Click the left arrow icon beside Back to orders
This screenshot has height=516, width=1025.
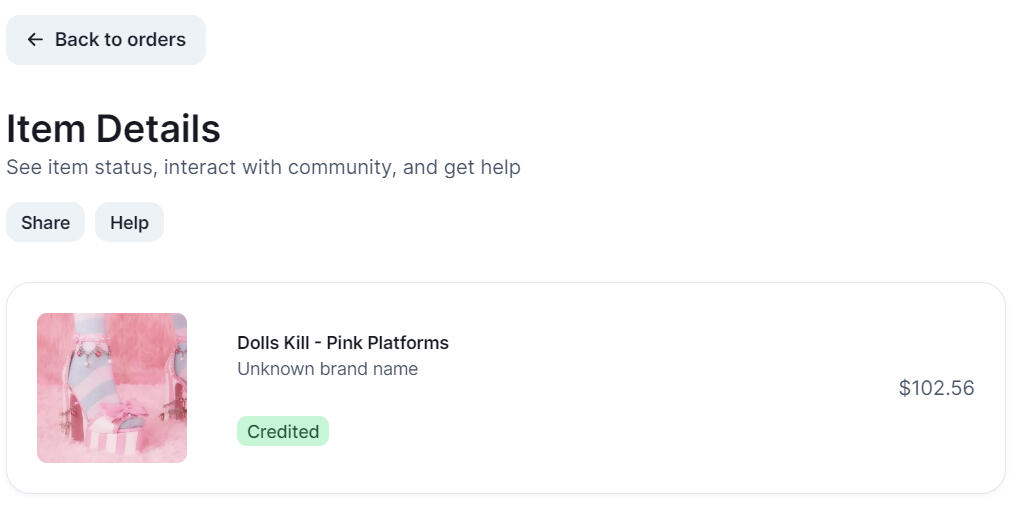[x=35, y=40]
